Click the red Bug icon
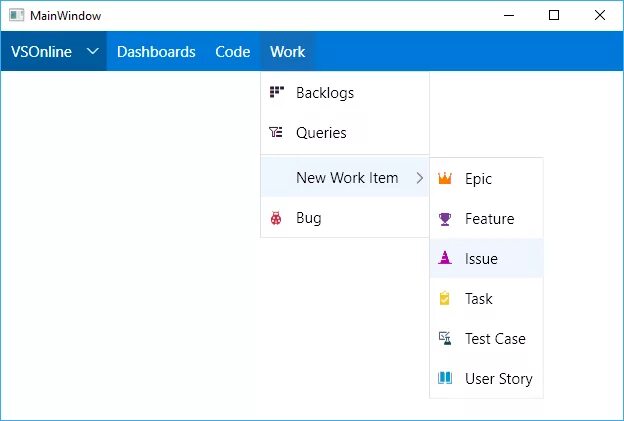This screenshot has height=421, width=624. [276, 218]
